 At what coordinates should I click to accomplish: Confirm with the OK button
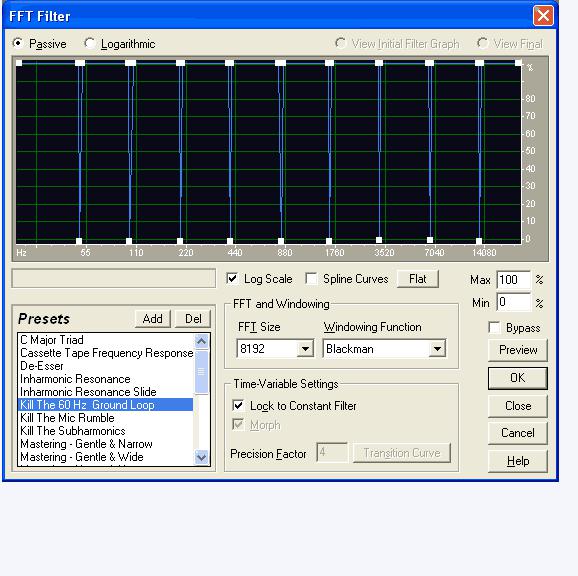[x=518, y=378]
